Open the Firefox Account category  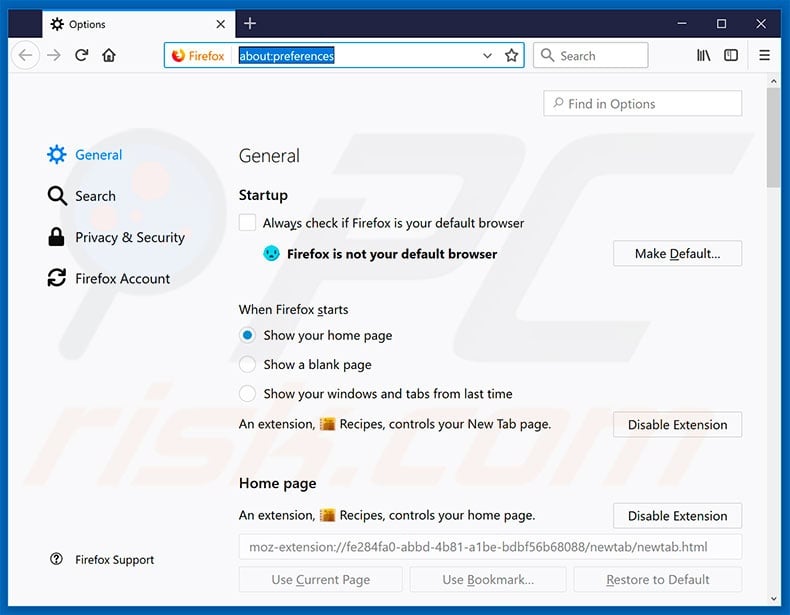tap(109, 278)
